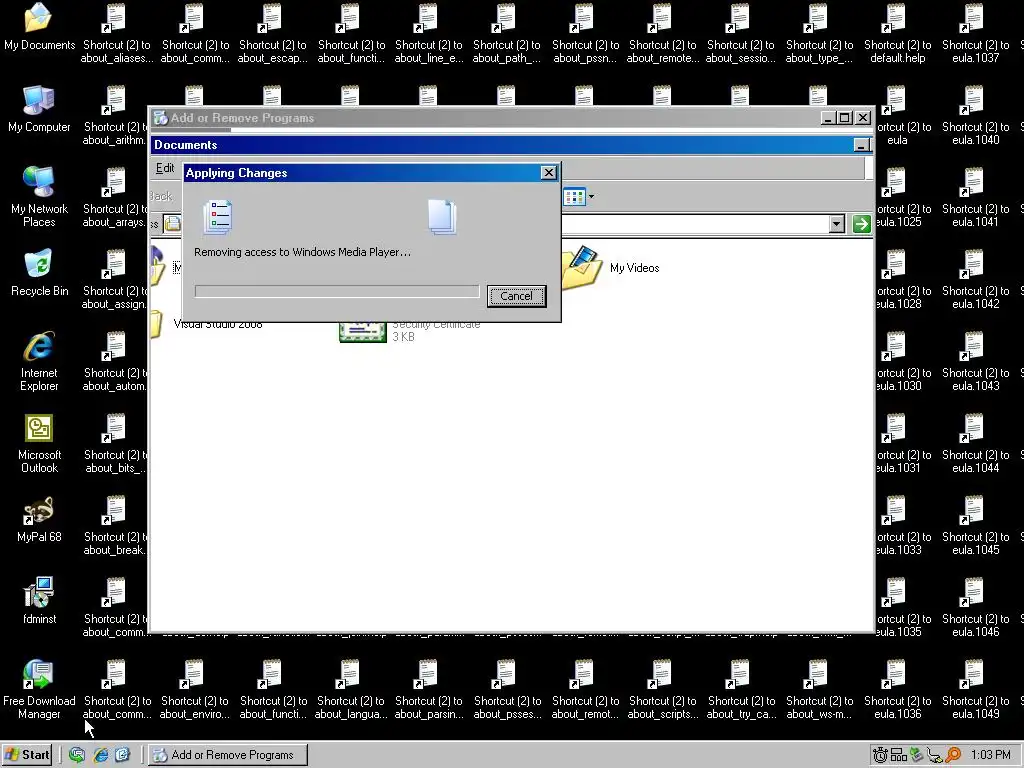Screen dimensions: 1024x768
Task: Select shortcut to about_assign
Action: click(114, 280)
